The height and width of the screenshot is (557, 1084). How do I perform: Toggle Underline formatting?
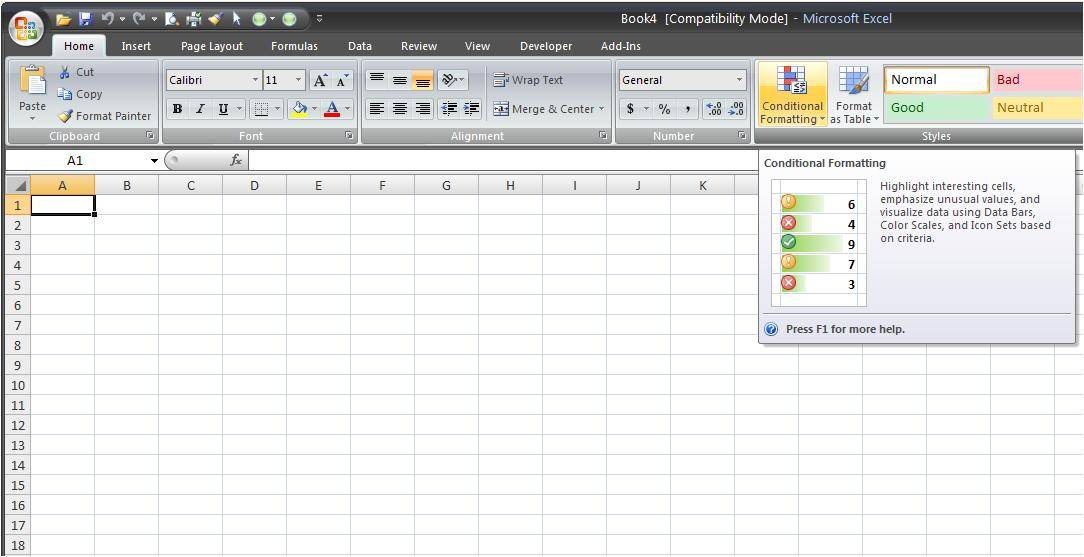[x=223, y=108]
